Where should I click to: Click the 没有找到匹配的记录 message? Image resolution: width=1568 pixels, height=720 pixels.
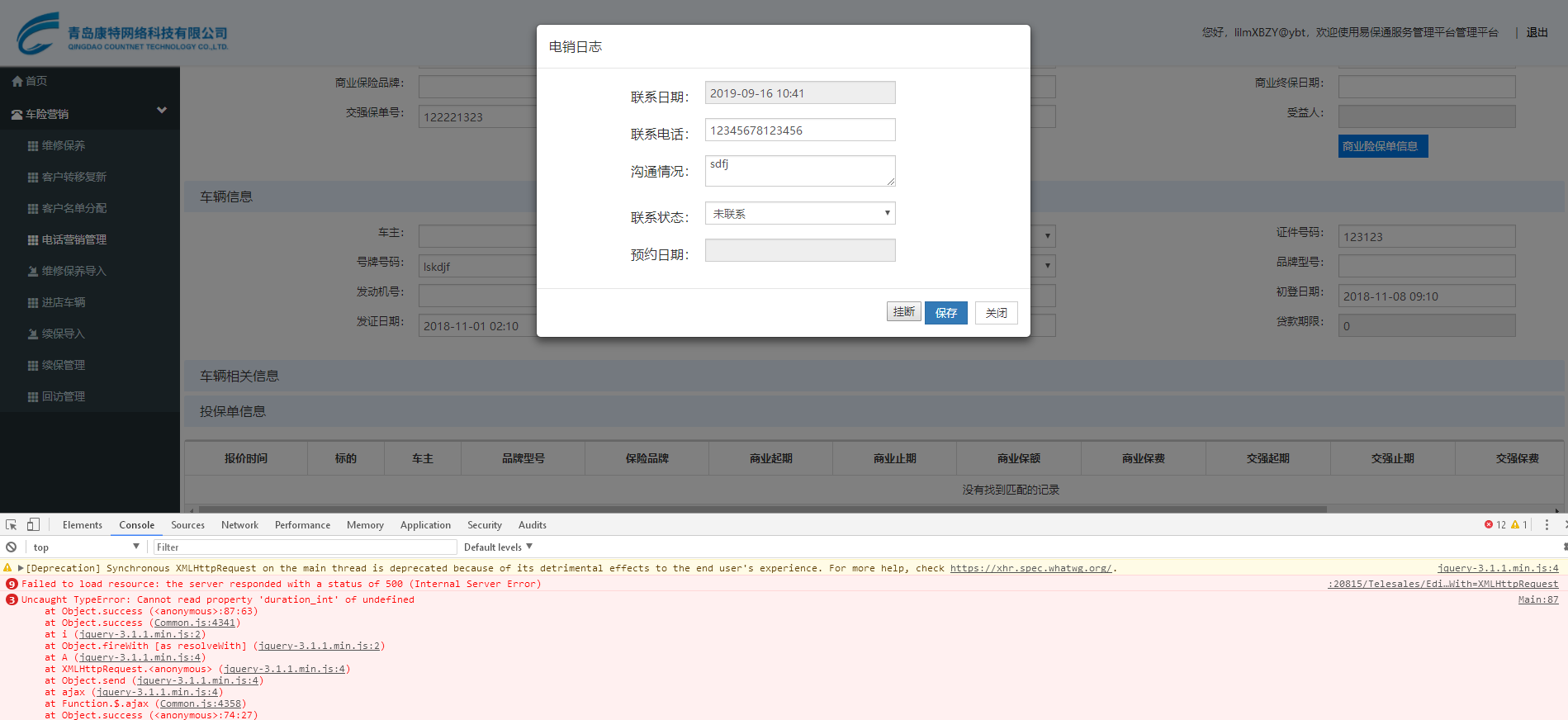(1011, 490)
